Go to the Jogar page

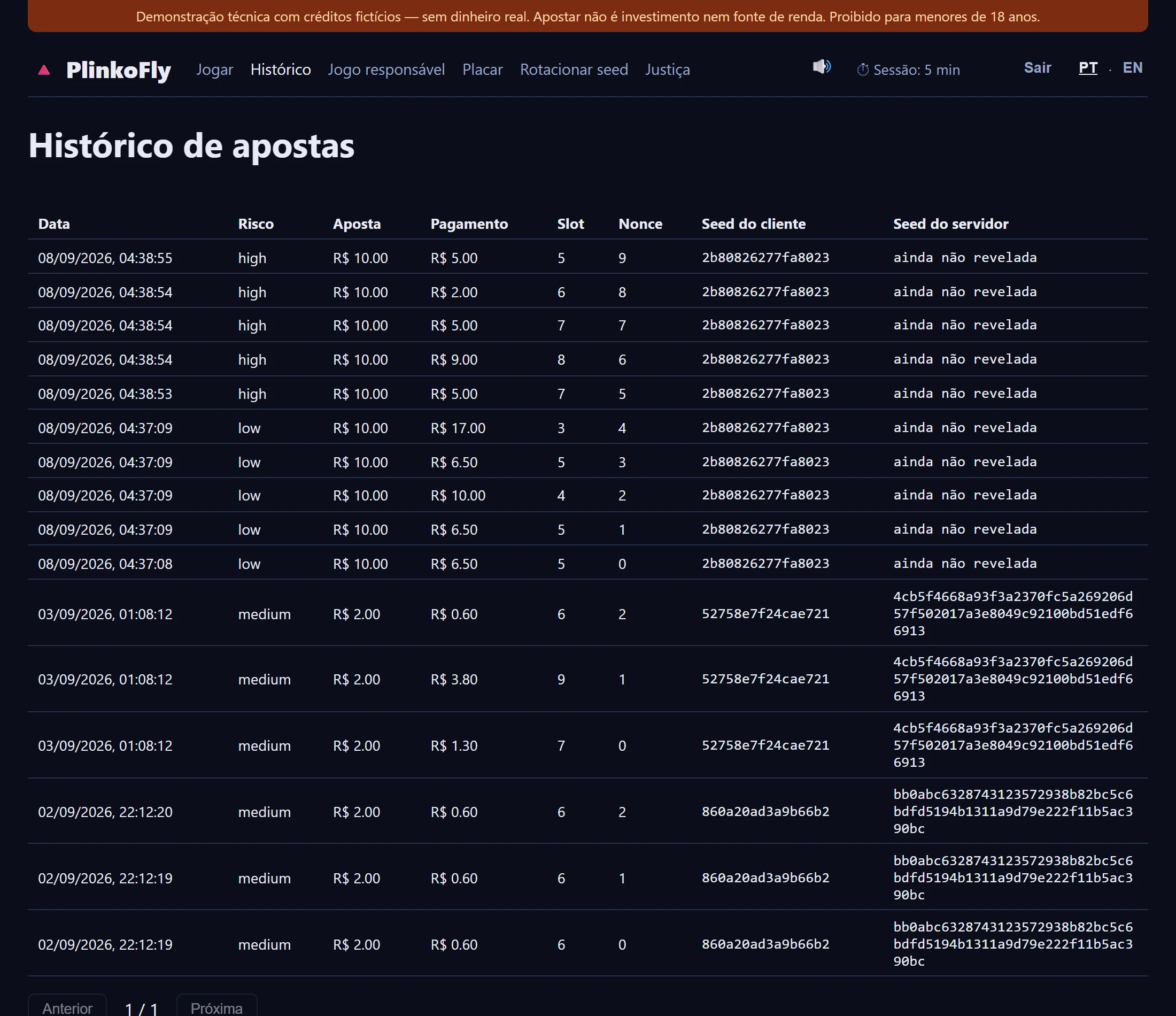point(214,70)
